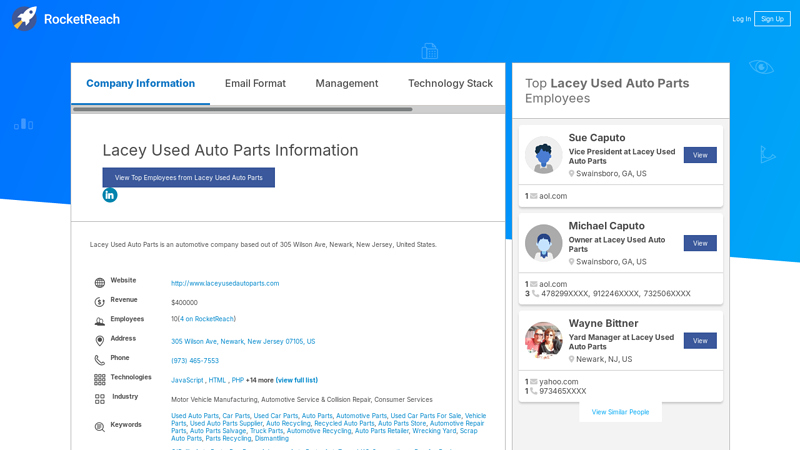The height and width of the screenshot is (450, 800).
Task: Click the envelope icon in Sue Caputo's card
Action: tap(534, 196)
